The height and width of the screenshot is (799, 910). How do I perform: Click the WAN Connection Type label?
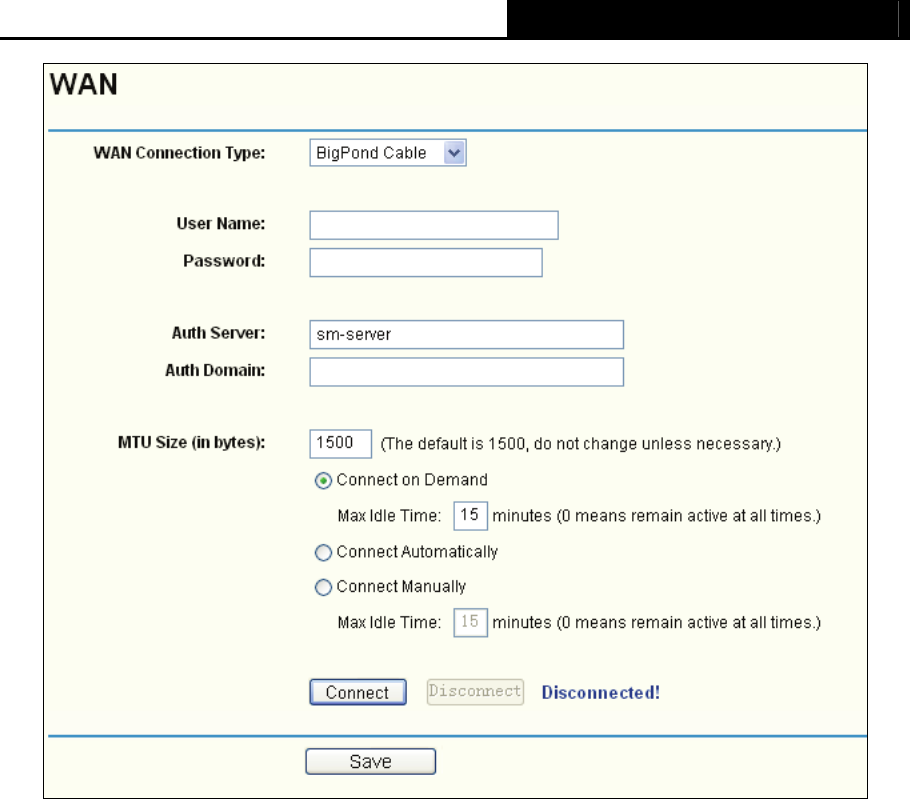click(x=179, y=153)
